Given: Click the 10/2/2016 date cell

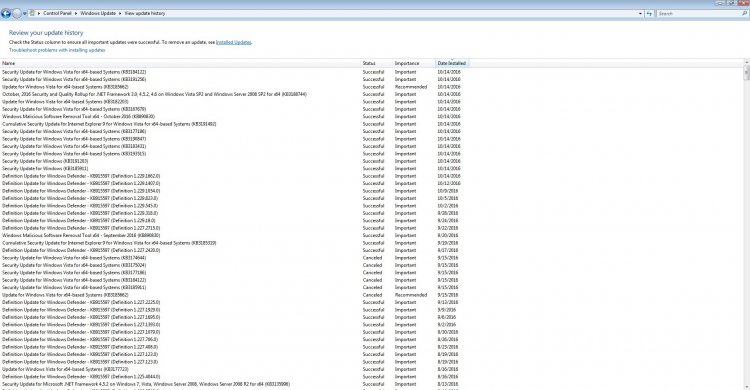Looking at the screenshot, I should 447,206.
